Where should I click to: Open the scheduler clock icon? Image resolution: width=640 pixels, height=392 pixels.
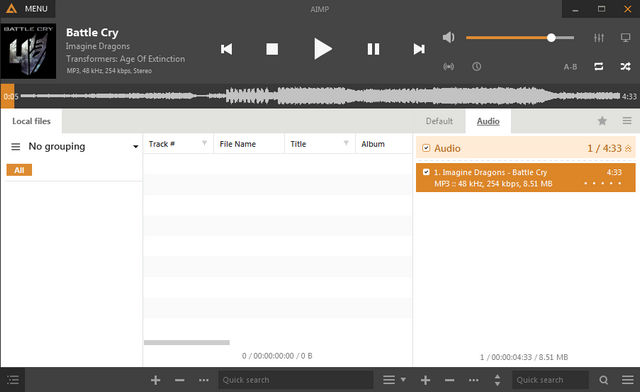tap(476, 67)
